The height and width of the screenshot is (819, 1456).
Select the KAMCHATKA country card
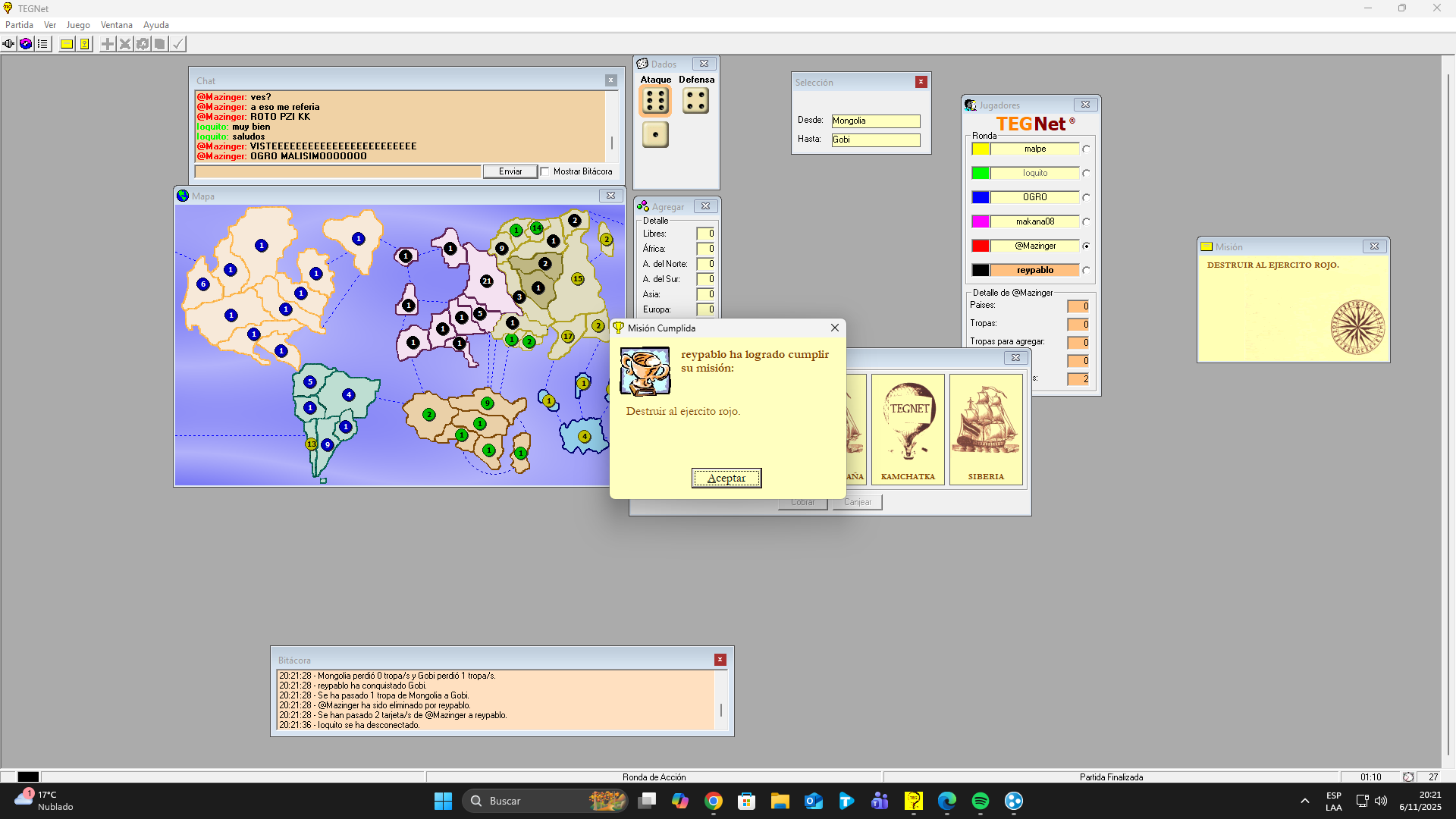[x=908, y=428]
